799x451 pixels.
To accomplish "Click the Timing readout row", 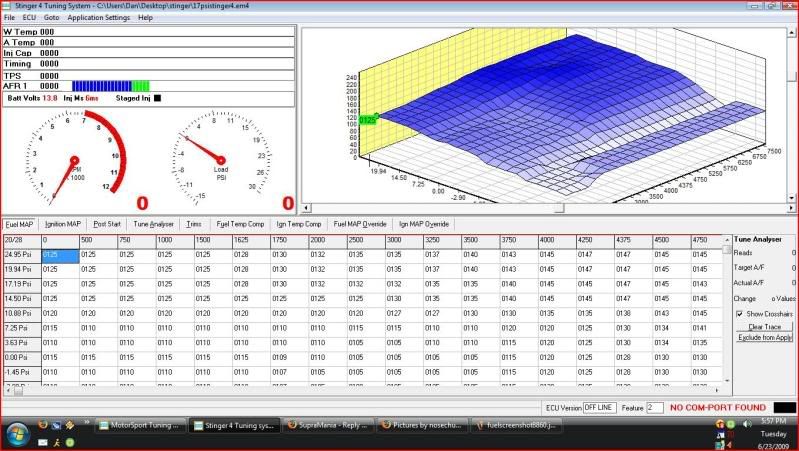I will pyautogui.click(x=148, y=64).
